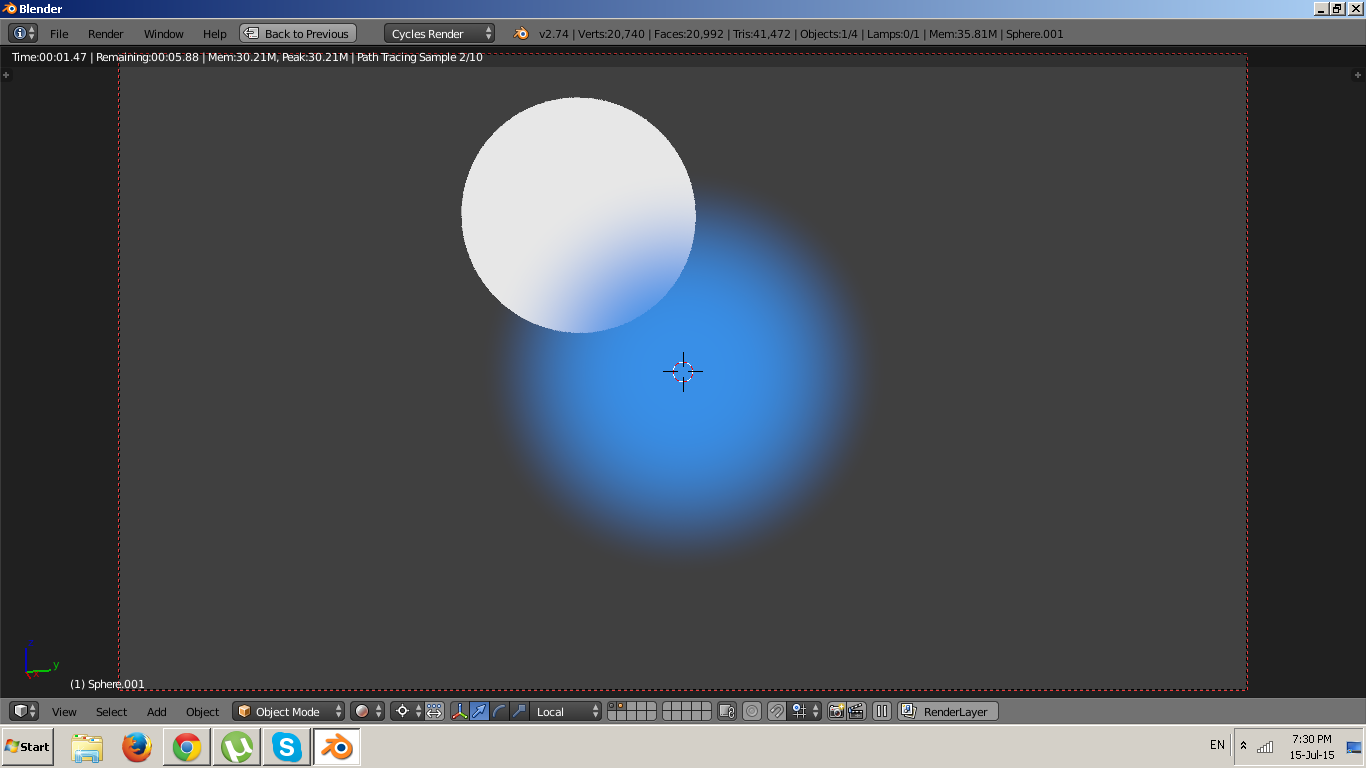1366x768 pixels.
Task: Toggle the snap magnet icon
Action: pyautogui.click(x=777, y=711)
